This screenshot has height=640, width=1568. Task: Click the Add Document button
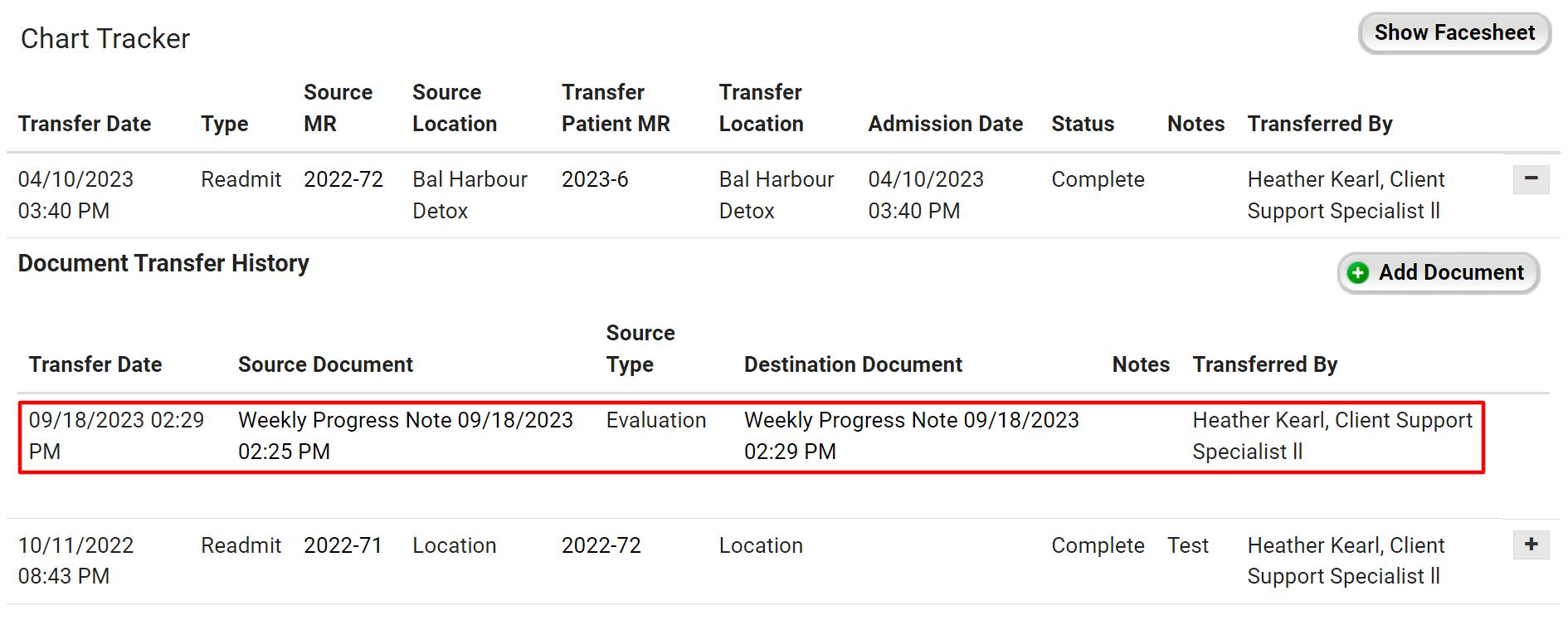coord(1439,272)
